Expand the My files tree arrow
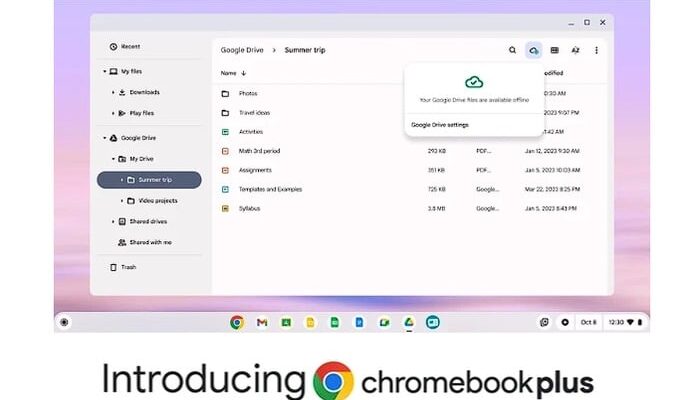 (x=105, y=71)
